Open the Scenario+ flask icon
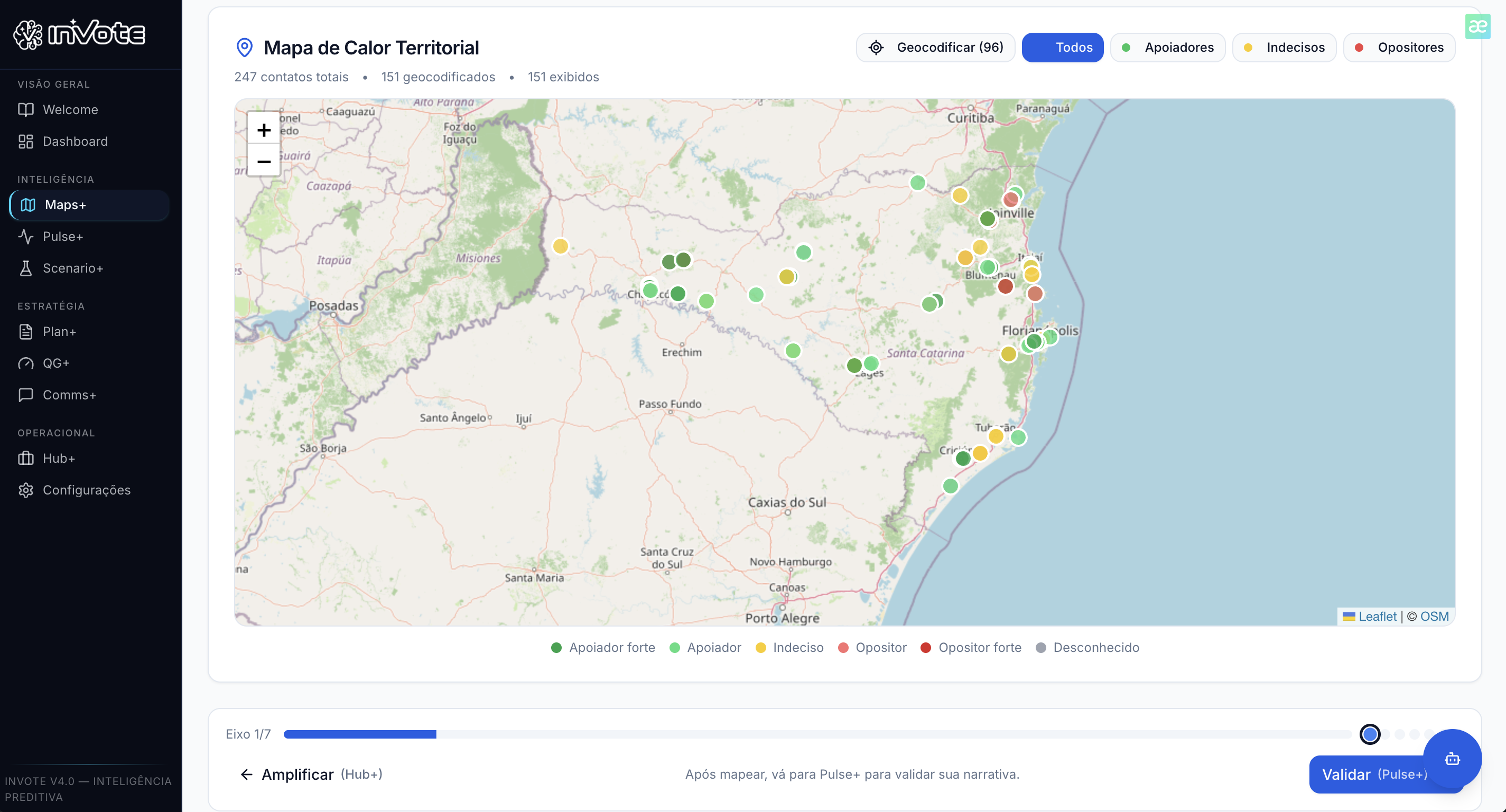The width and height of the screenshot is (1506, 812). point(26,268)
